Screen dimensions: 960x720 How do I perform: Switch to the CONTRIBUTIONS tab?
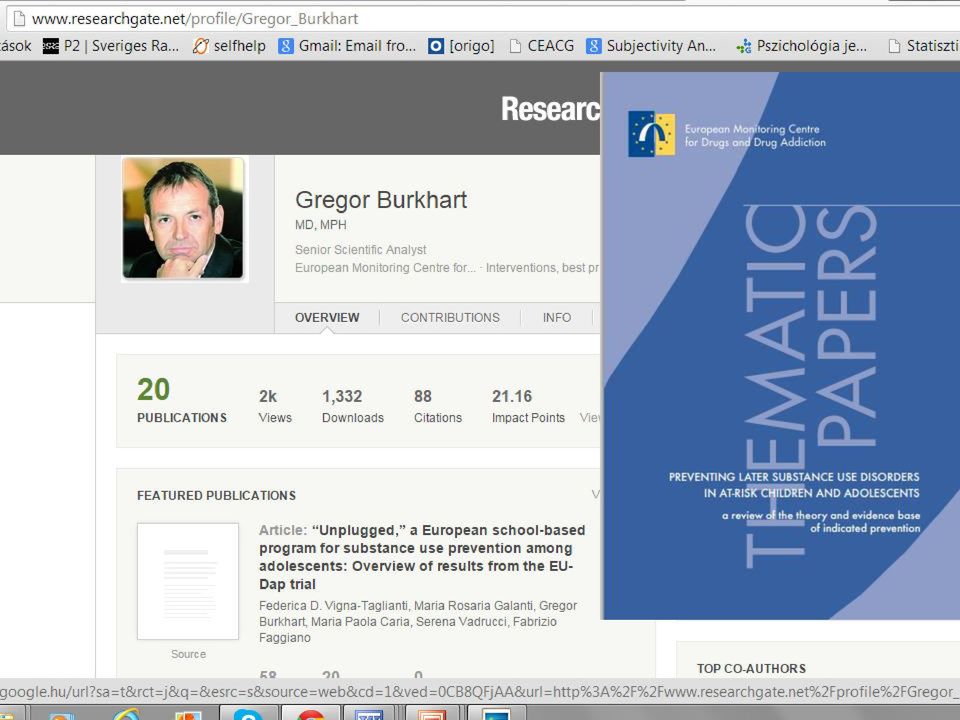point(450,318)
